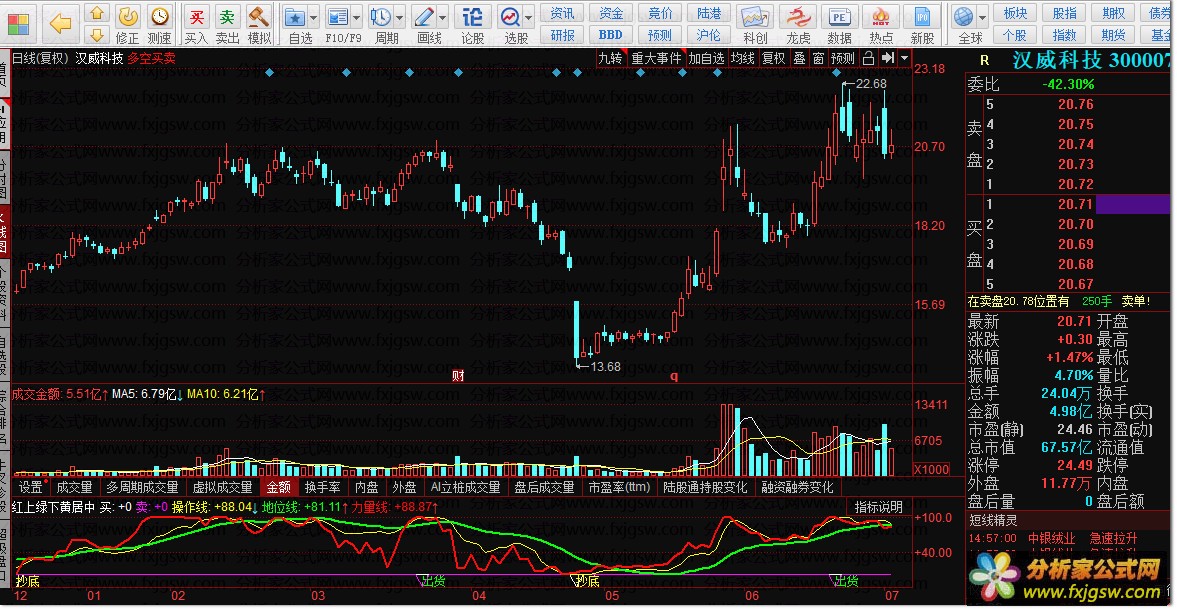Toggle the 预测 forecast on chart toolbar
1177x609 pixels.
[843, 59]
